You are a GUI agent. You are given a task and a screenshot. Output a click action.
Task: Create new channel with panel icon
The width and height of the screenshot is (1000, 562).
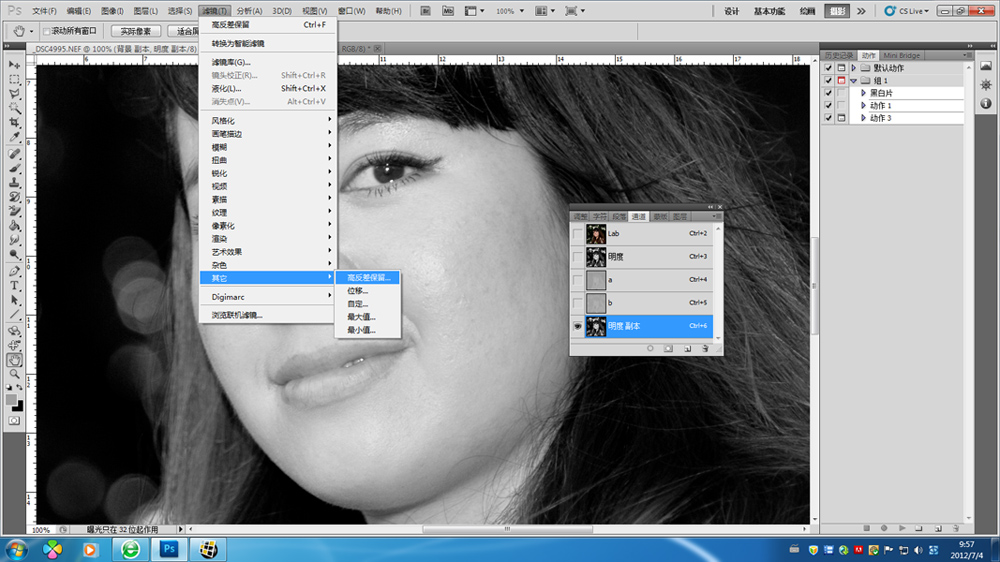tap(687, 349)
